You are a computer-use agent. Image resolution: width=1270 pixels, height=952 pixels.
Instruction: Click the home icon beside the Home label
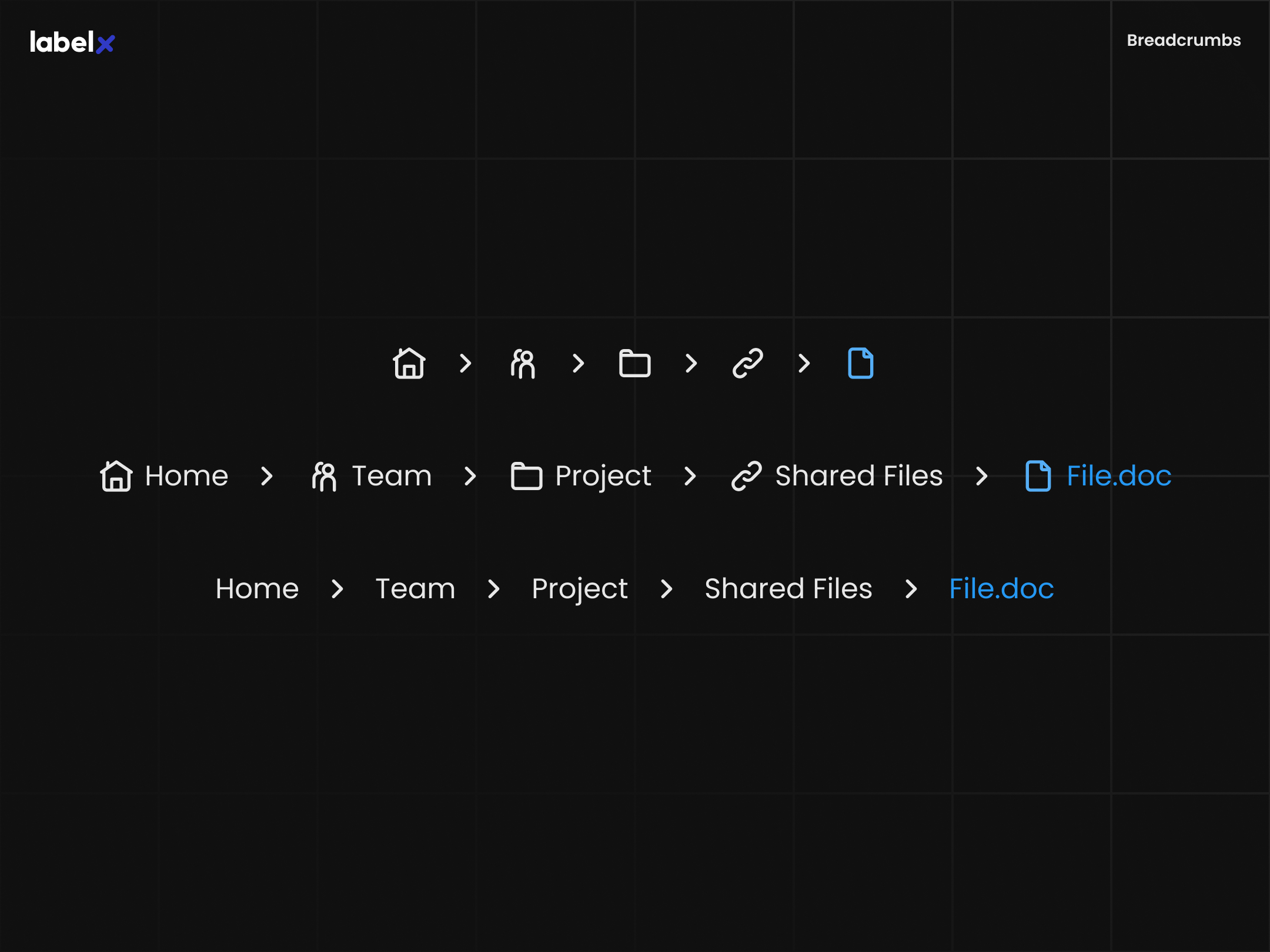point(115,476)
